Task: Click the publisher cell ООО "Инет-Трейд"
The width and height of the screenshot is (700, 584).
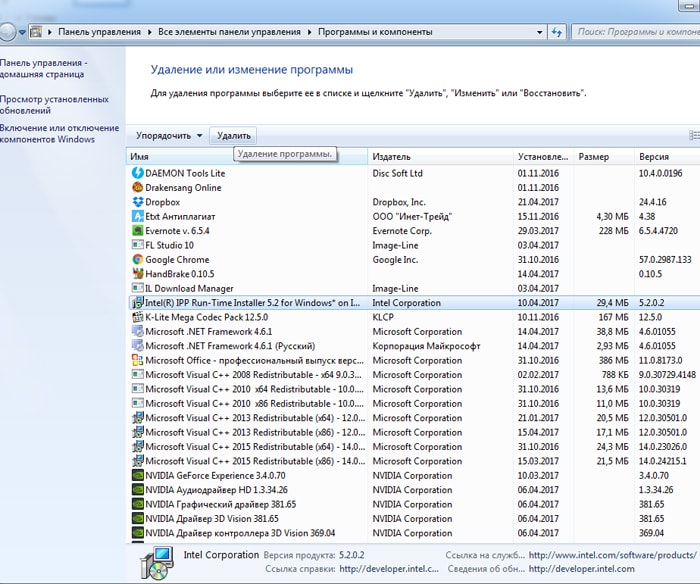Action: tap(412, 217)
